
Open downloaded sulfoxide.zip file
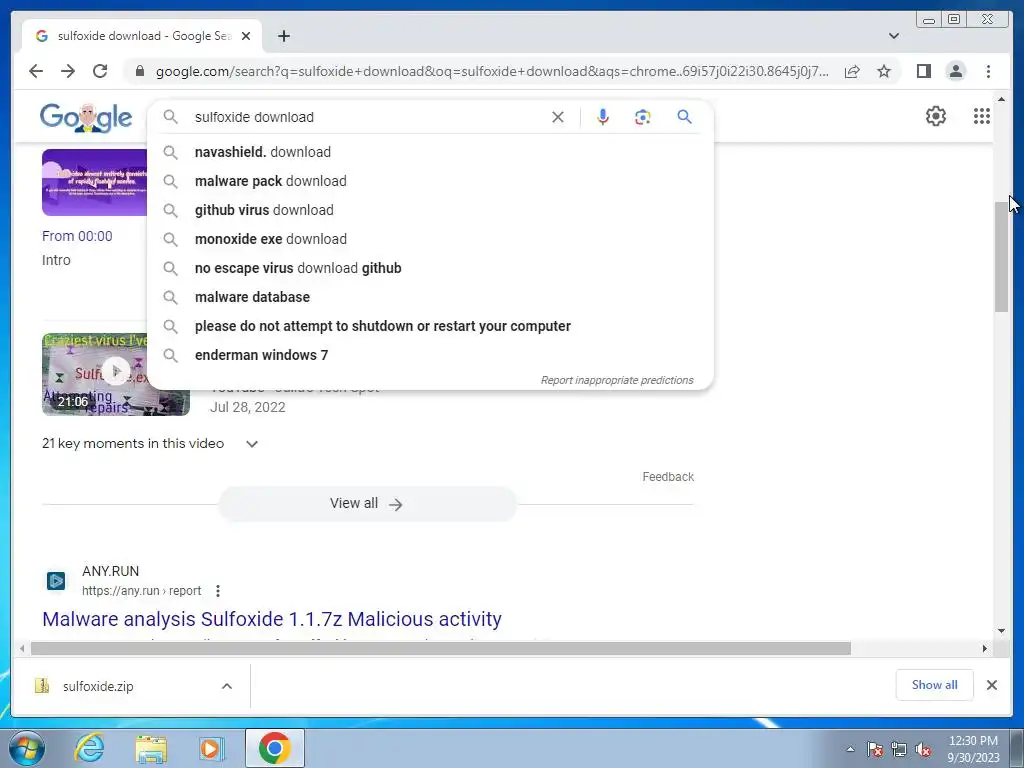pos(98,686)
